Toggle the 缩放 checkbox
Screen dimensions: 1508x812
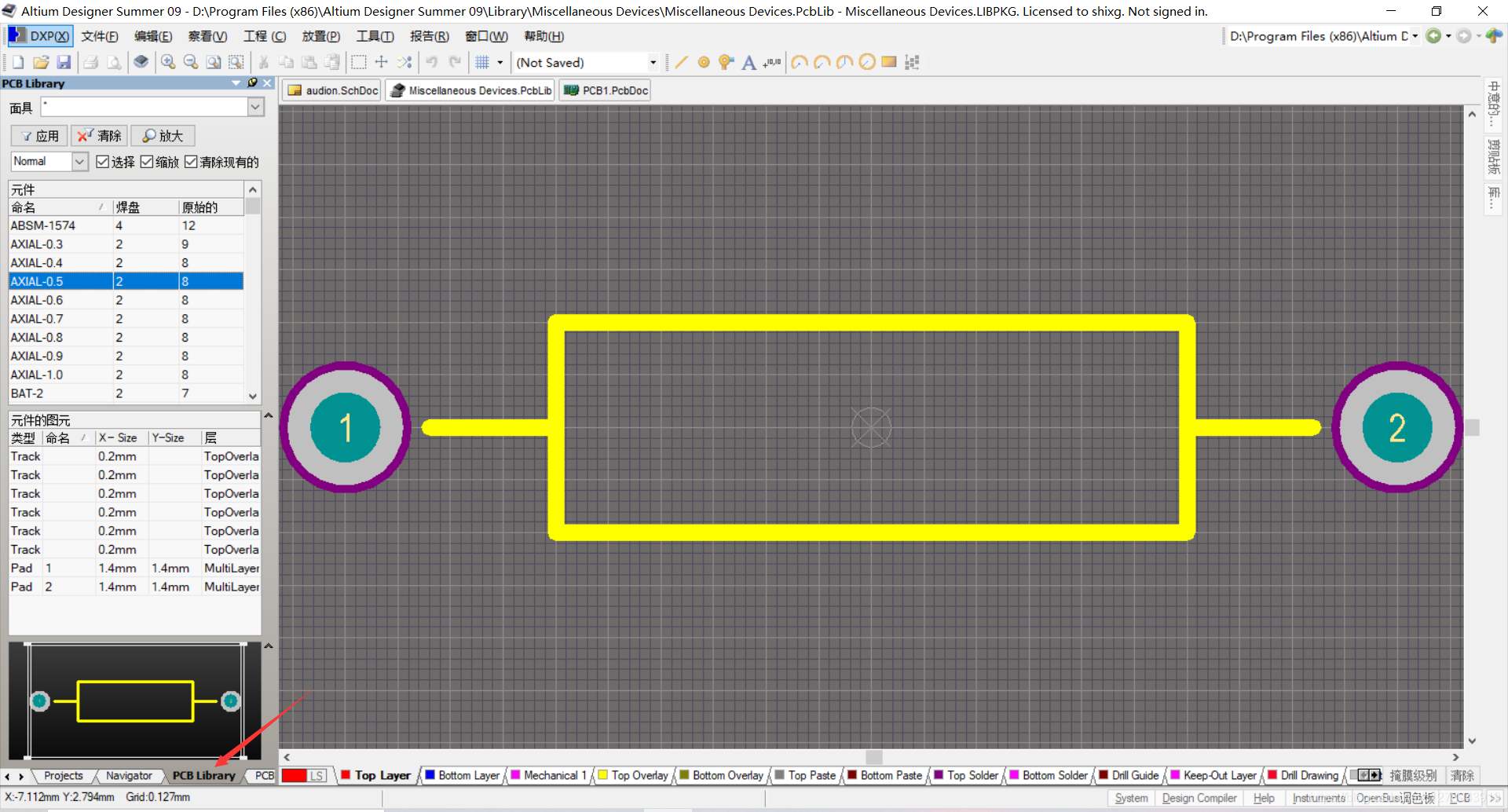[x=147, y=162]
